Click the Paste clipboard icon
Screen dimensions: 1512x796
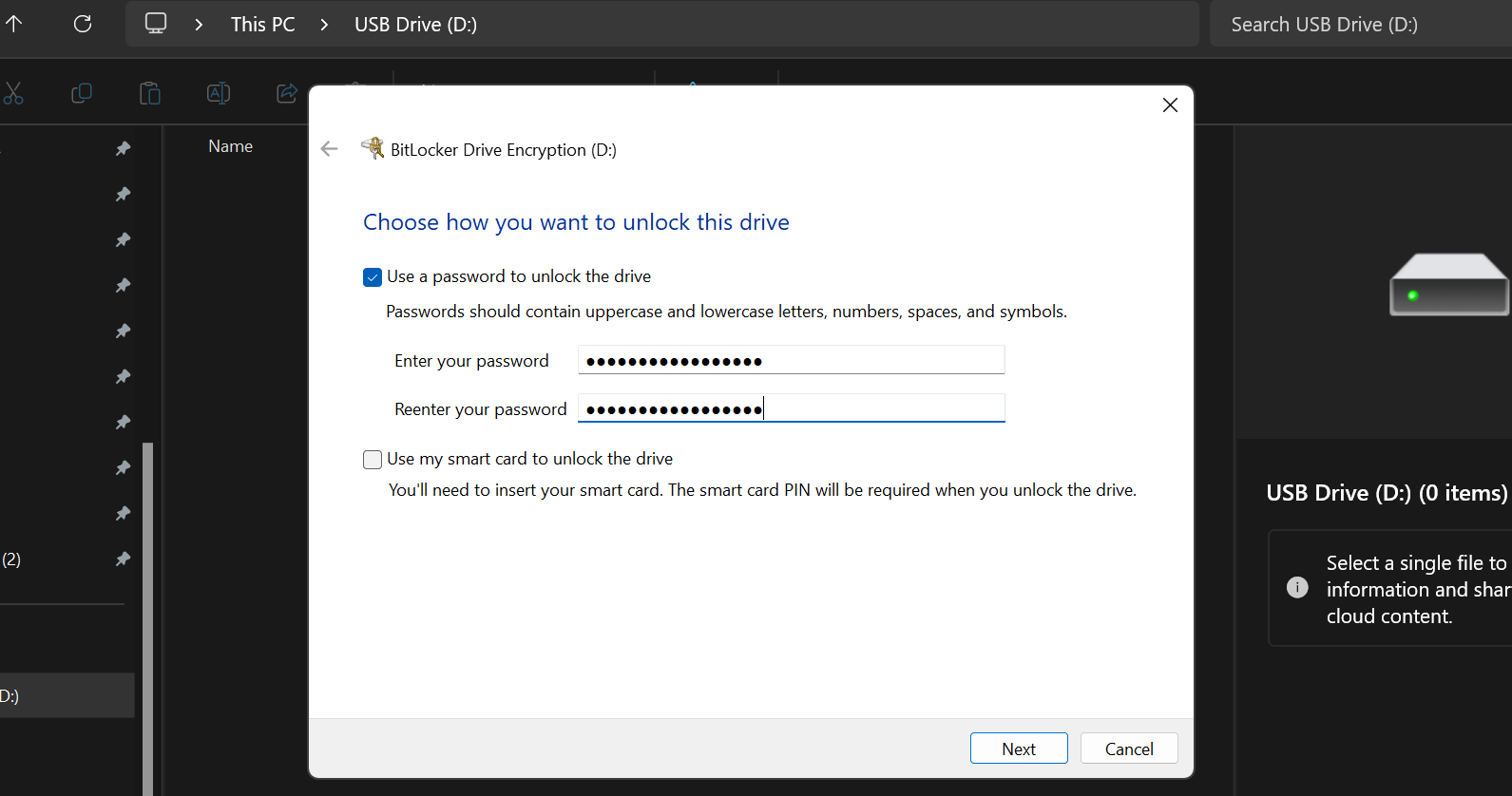[150, 93]
